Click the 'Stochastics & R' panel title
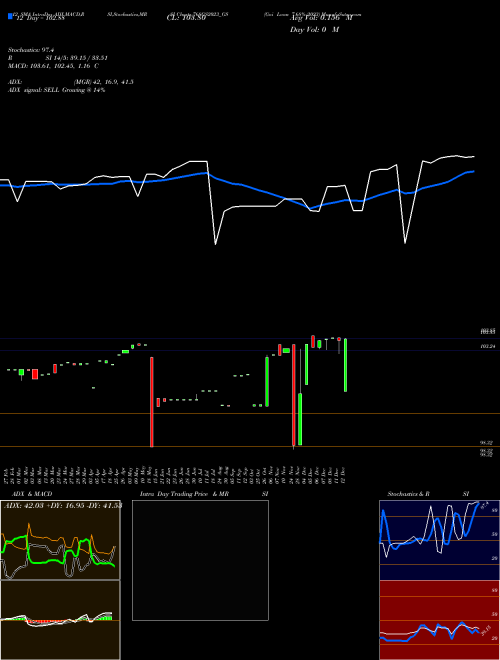This screenshot has width=500, height=660. click(408, 494)
